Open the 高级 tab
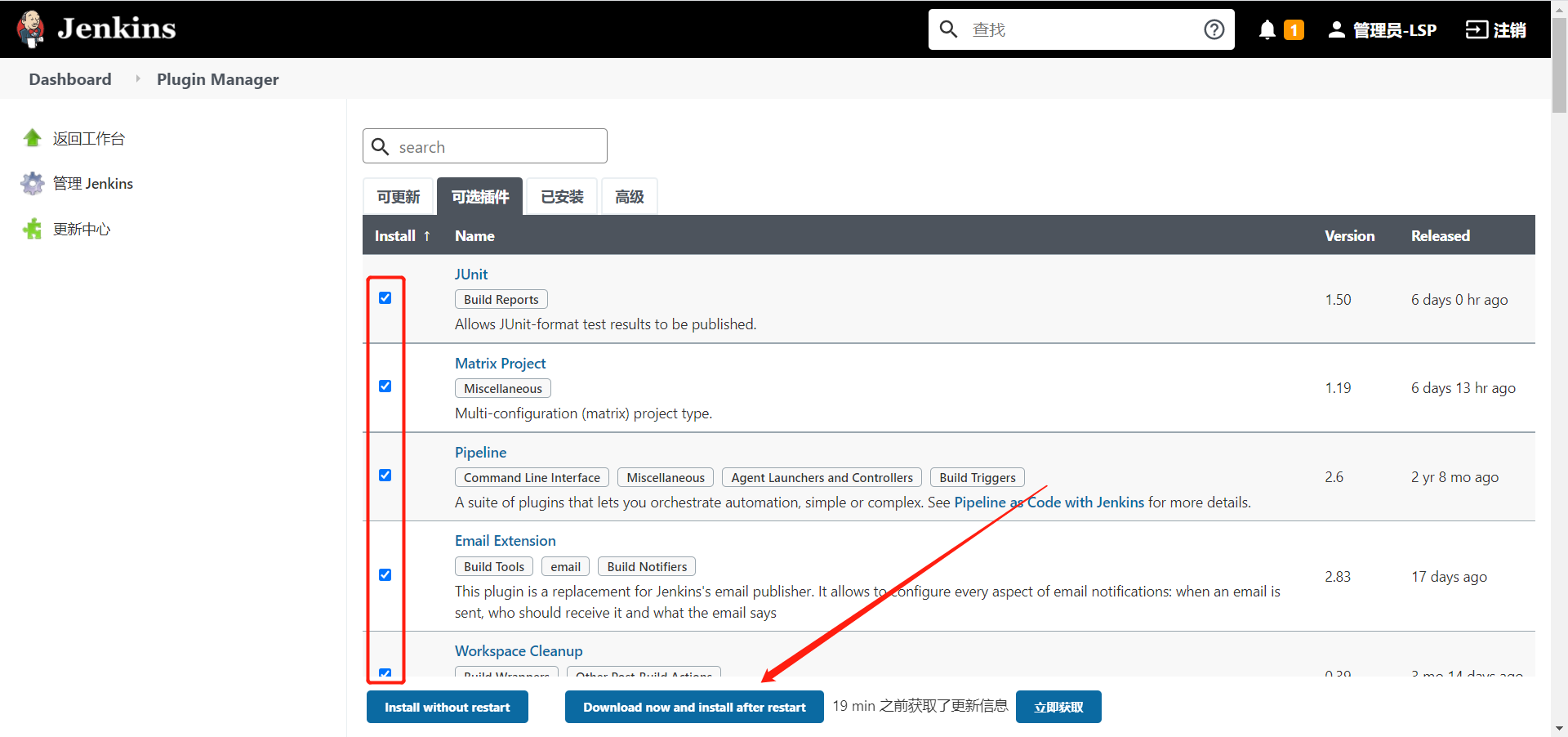Image resolution: width=1568 pixels, height=737 pixels. pos(630,197)
